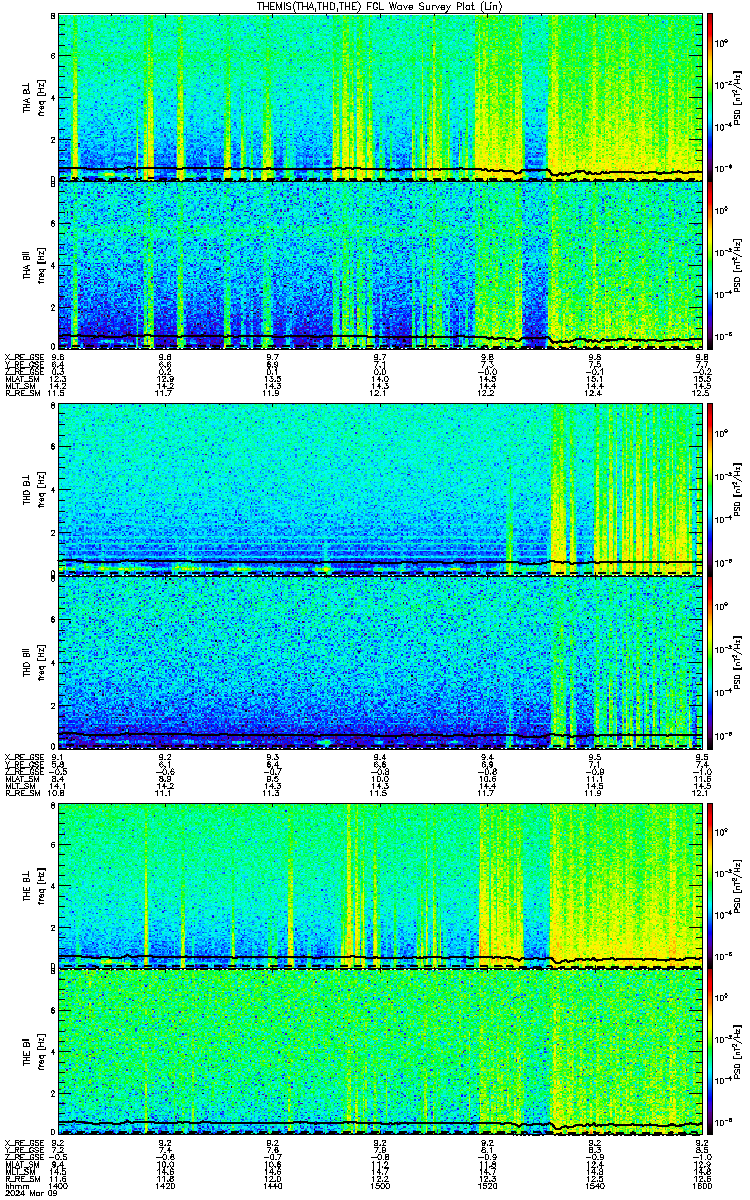
Task: Click the 'THE B⊥ freq [Hz]' axis label
Action: [33, 885]
